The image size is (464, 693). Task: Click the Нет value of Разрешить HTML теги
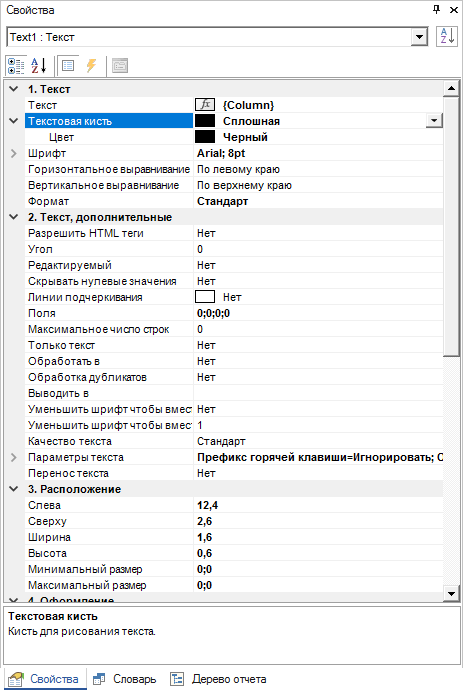206,233
